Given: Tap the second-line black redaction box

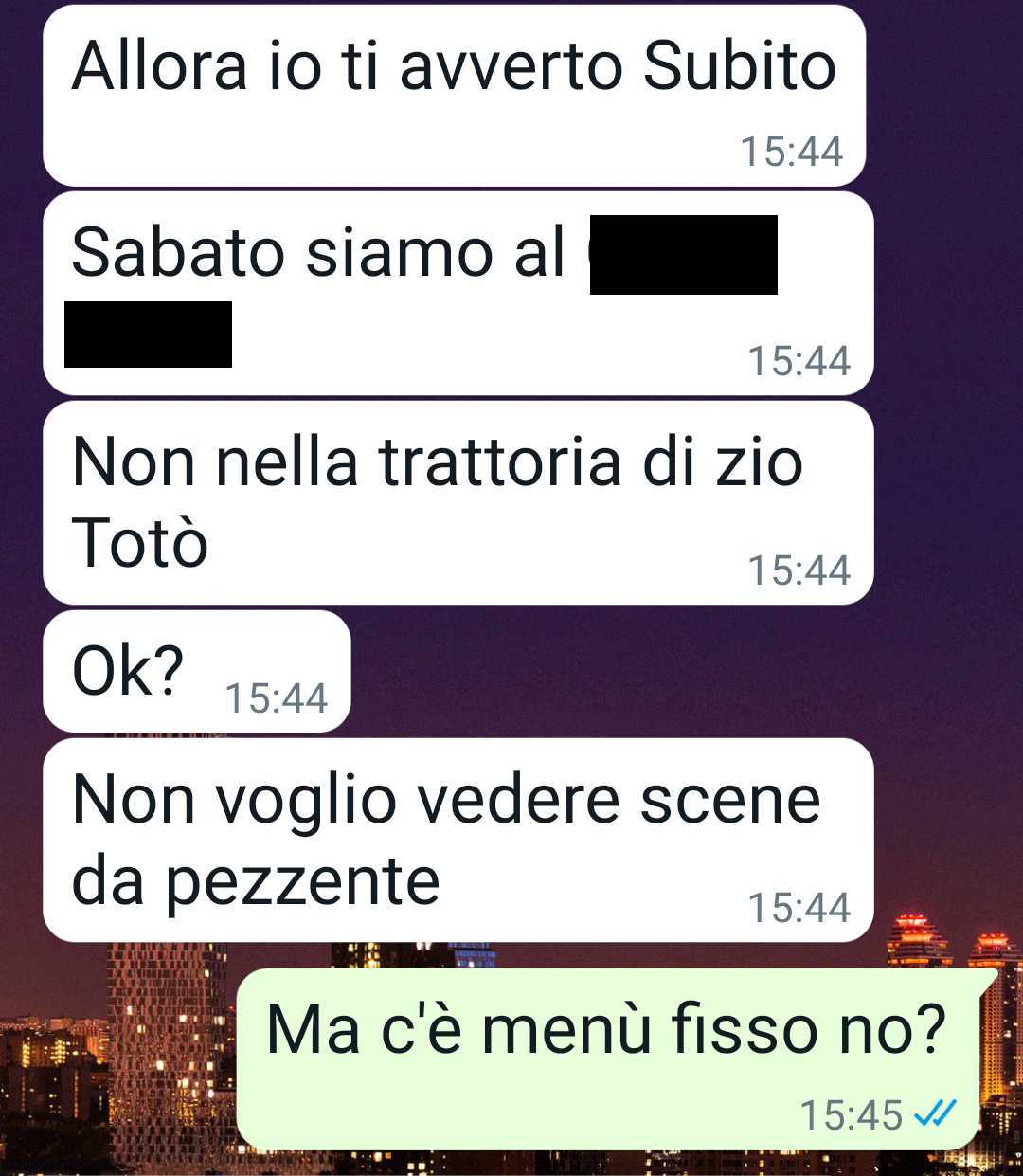Looking at the screenshot, I should tap(148, 335).
